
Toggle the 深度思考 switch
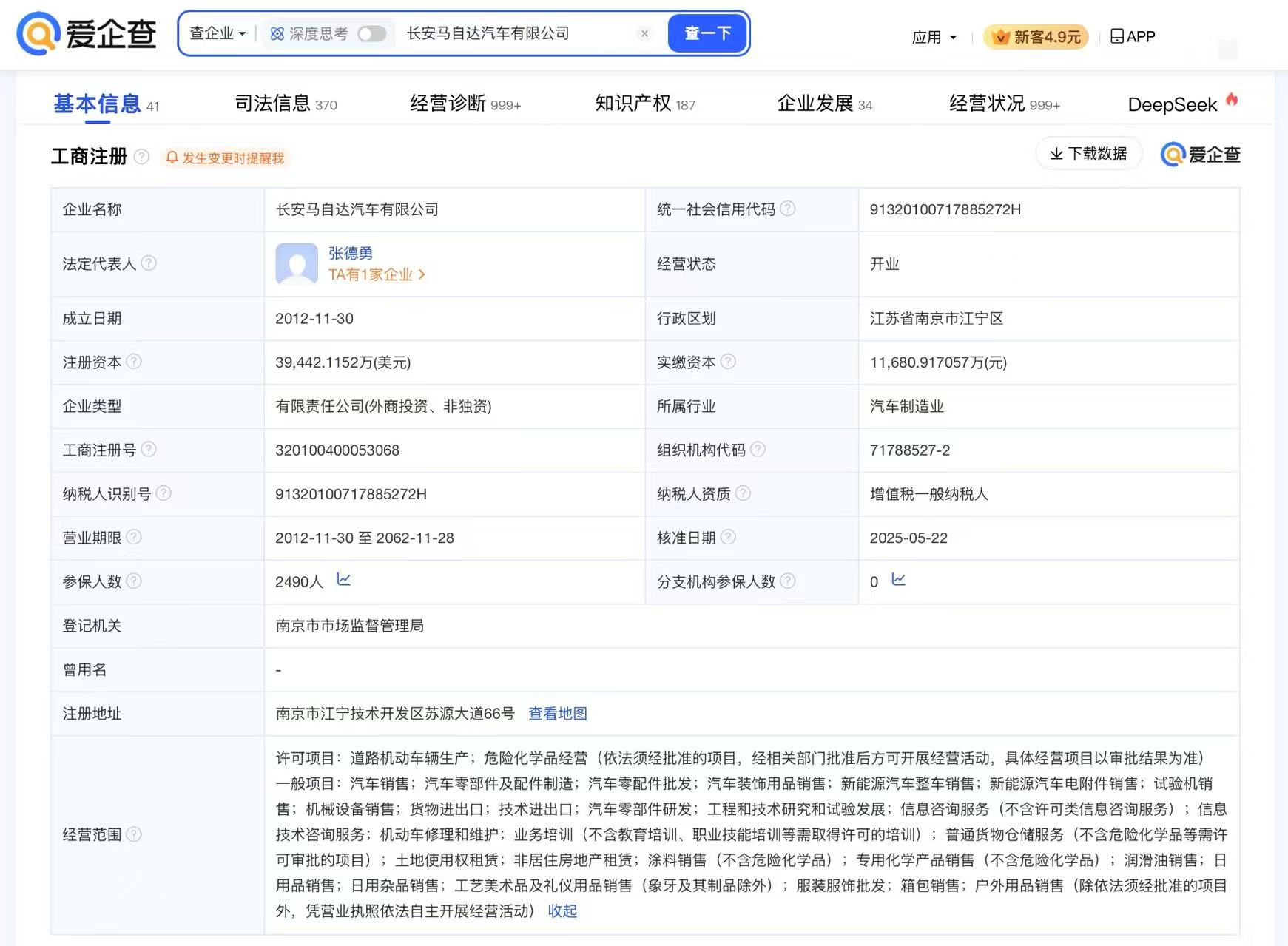pos(371,34)
